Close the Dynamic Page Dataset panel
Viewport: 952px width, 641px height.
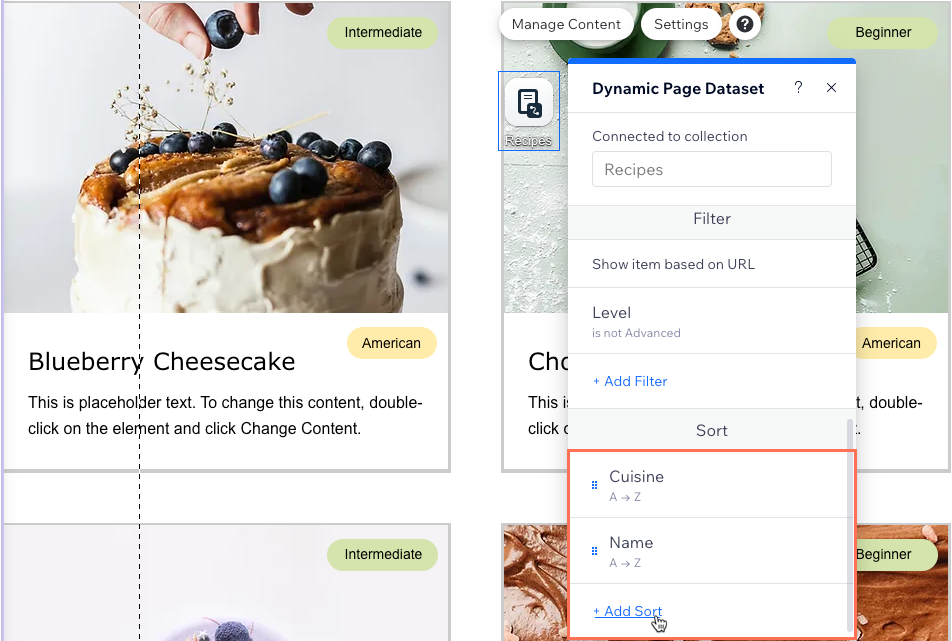[831, 87]
